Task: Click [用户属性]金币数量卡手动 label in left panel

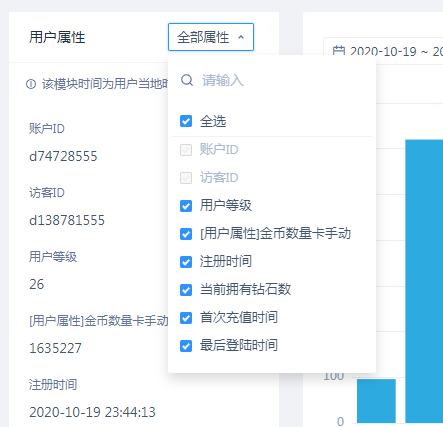Action: [x=99, y=321]
